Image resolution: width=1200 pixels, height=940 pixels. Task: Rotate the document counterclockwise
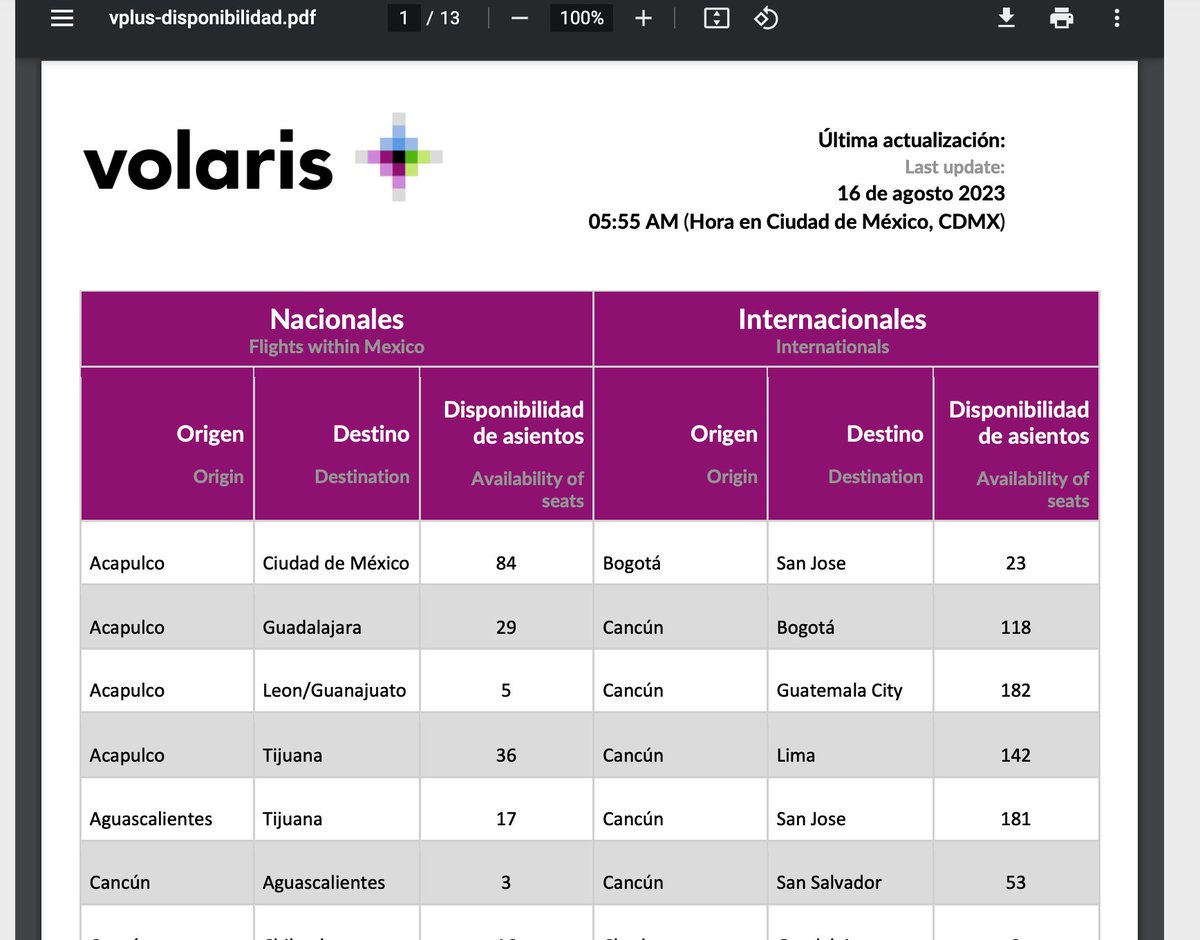point(766,18)
